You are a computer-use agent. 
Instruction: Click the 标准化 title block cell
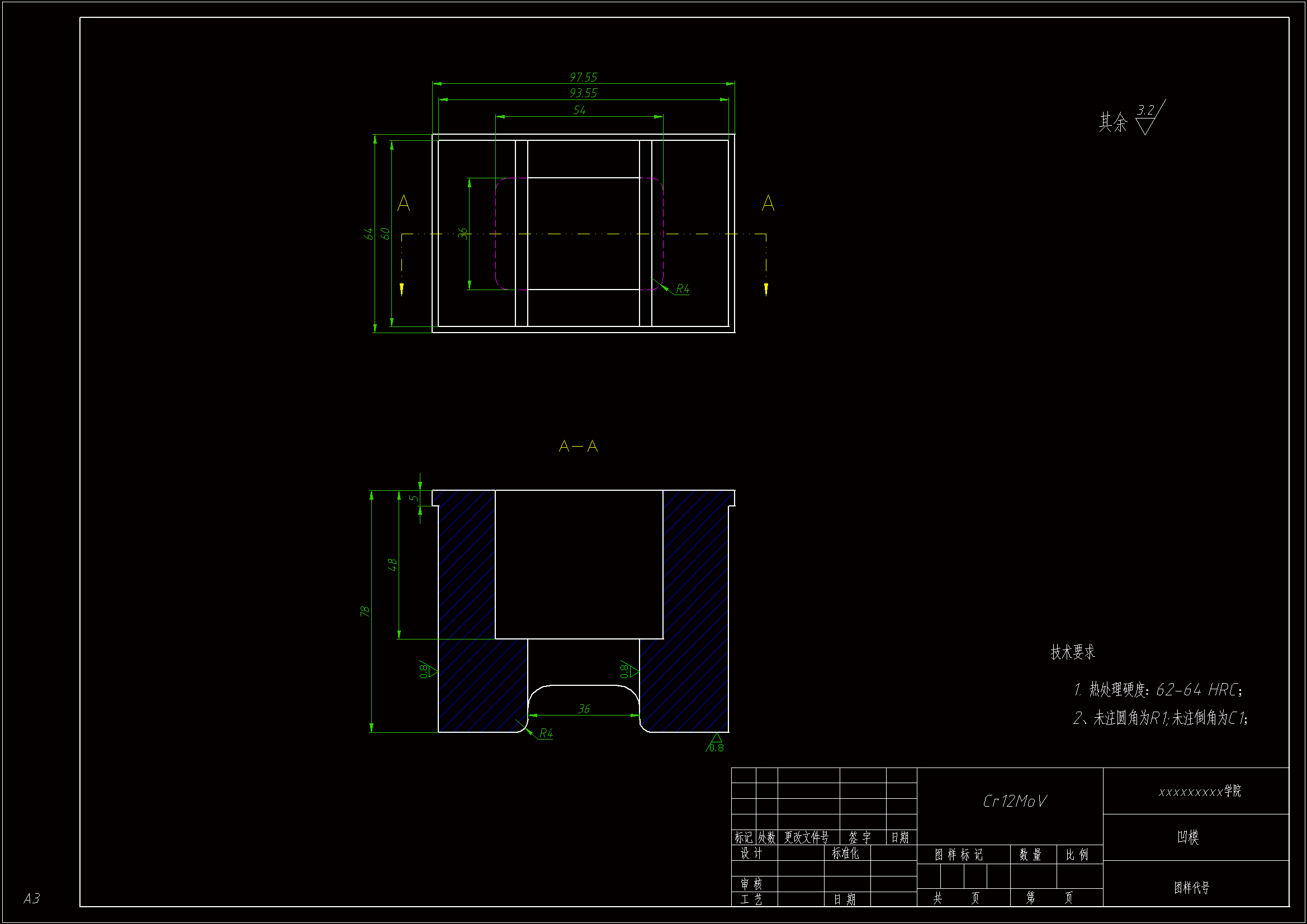(x=845, y=853)
